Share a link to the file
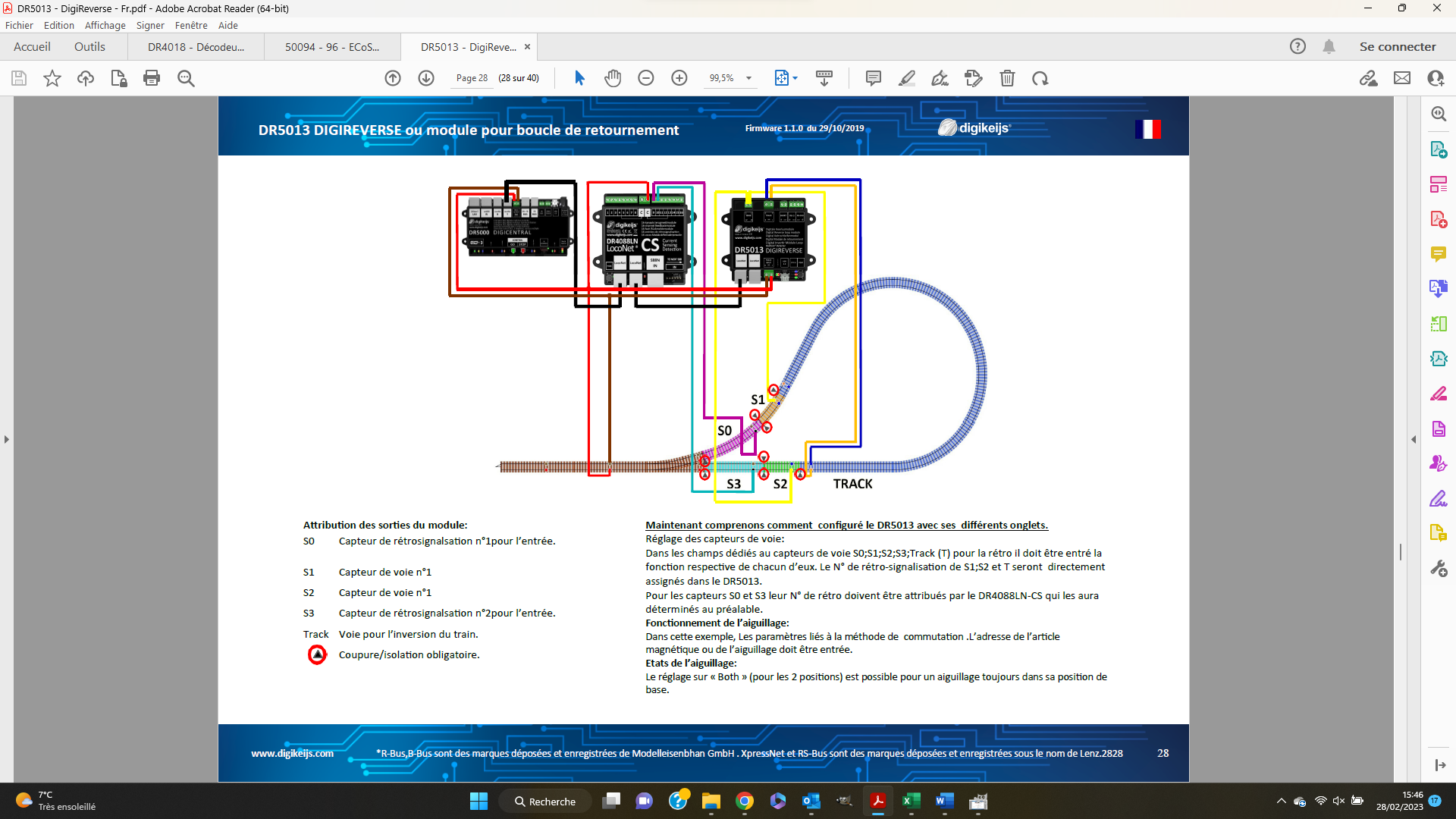The width and height of the screenshot is (1456, 819). click(1369, 78)
